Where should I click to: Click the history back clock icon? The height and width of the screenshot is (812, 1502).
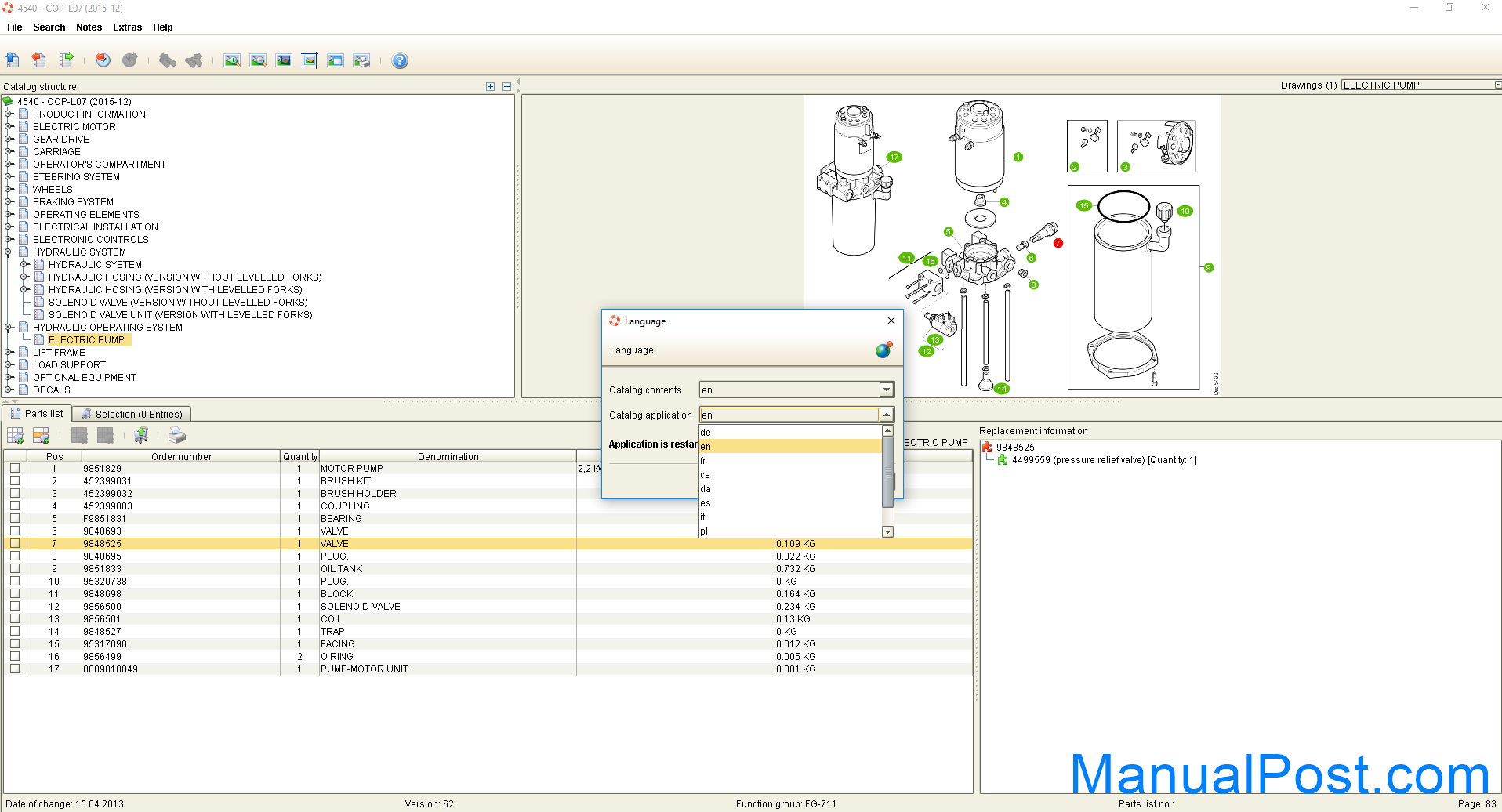(x=103, y=60)
